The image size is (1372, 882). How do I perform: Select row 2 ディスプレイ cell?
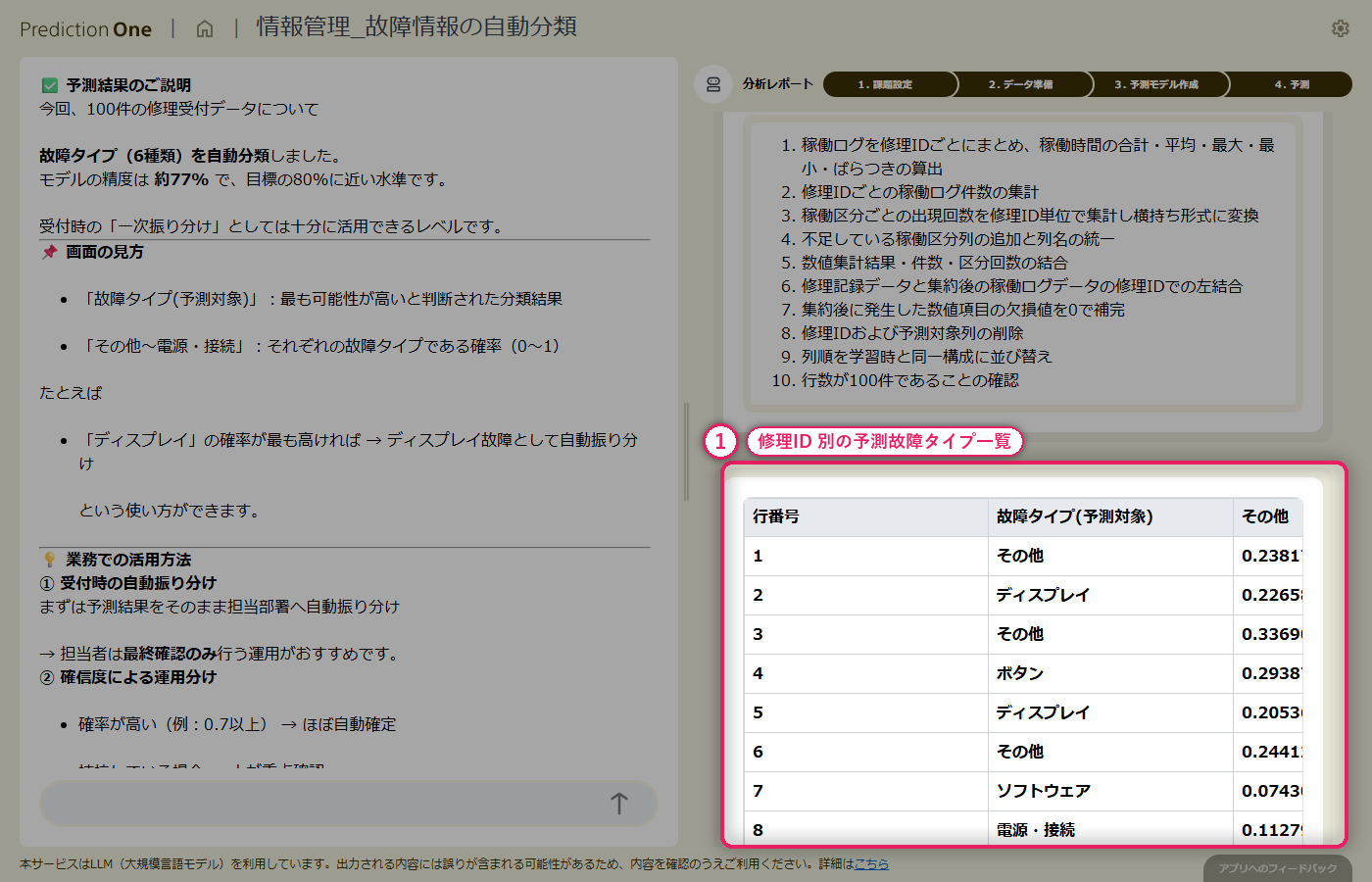(1110, 595)
